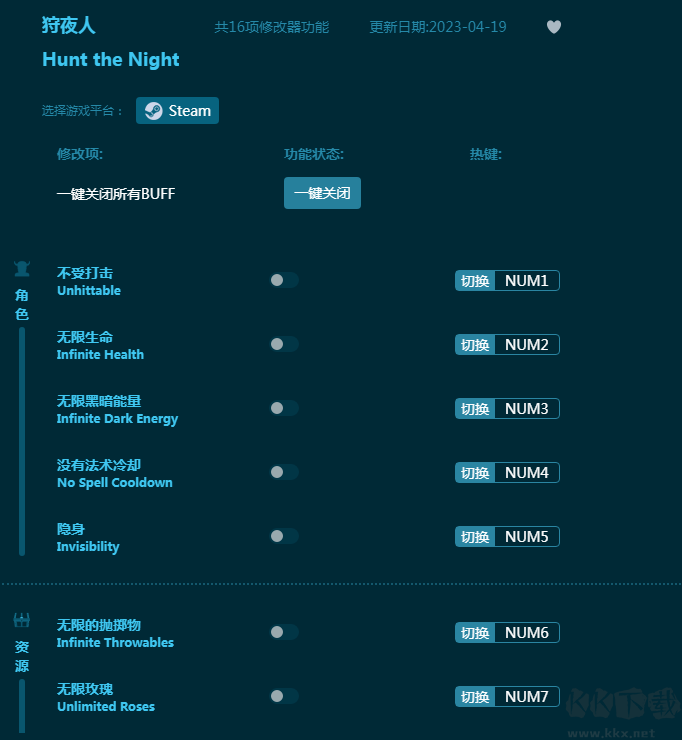Turn on Infinite Dark Energy
The height and width of the screenshot is (740, 682).
[283, 408]
